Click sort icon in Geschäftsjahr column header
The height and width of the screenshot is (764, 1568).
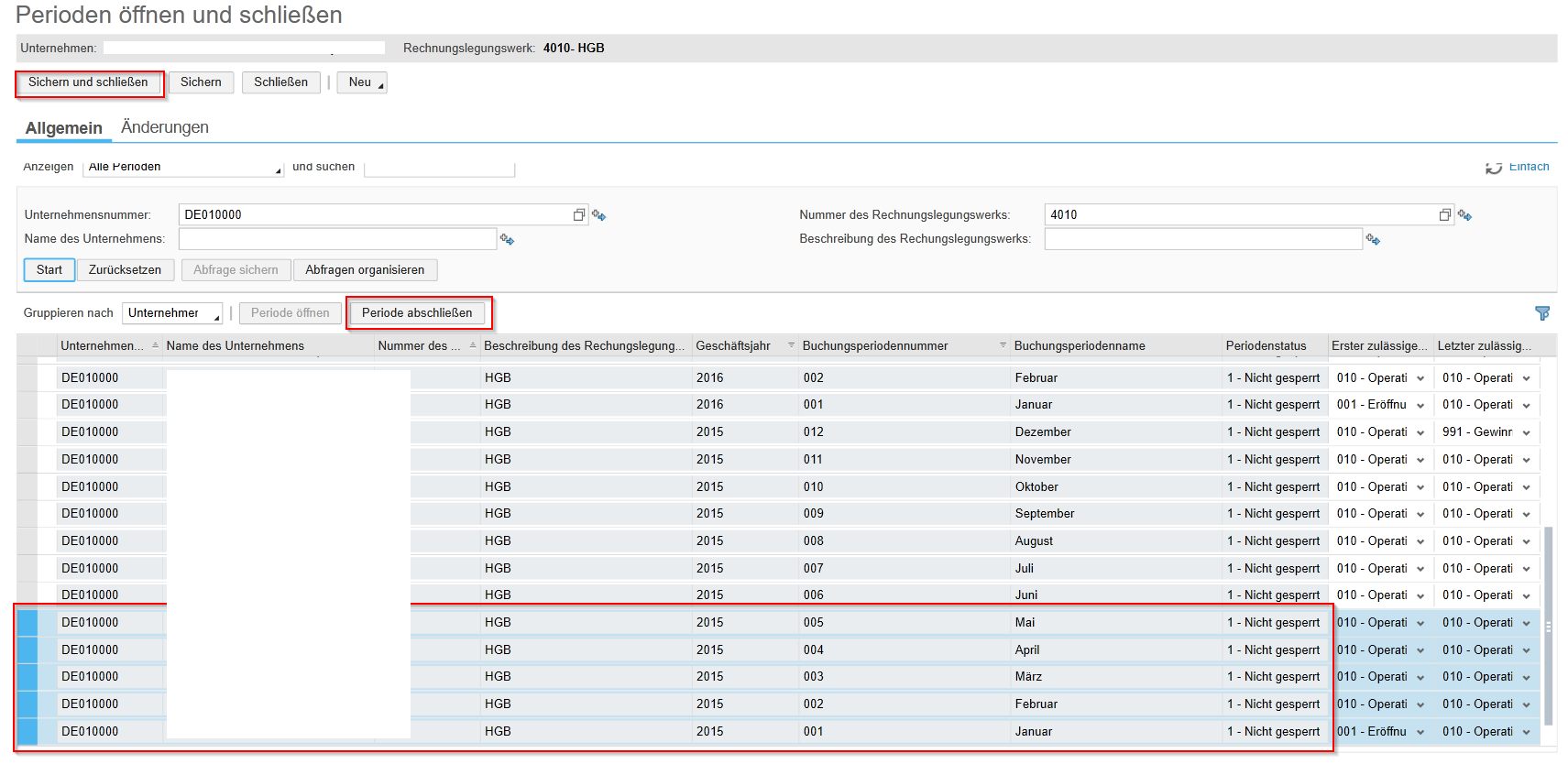(x=791, y=345)
